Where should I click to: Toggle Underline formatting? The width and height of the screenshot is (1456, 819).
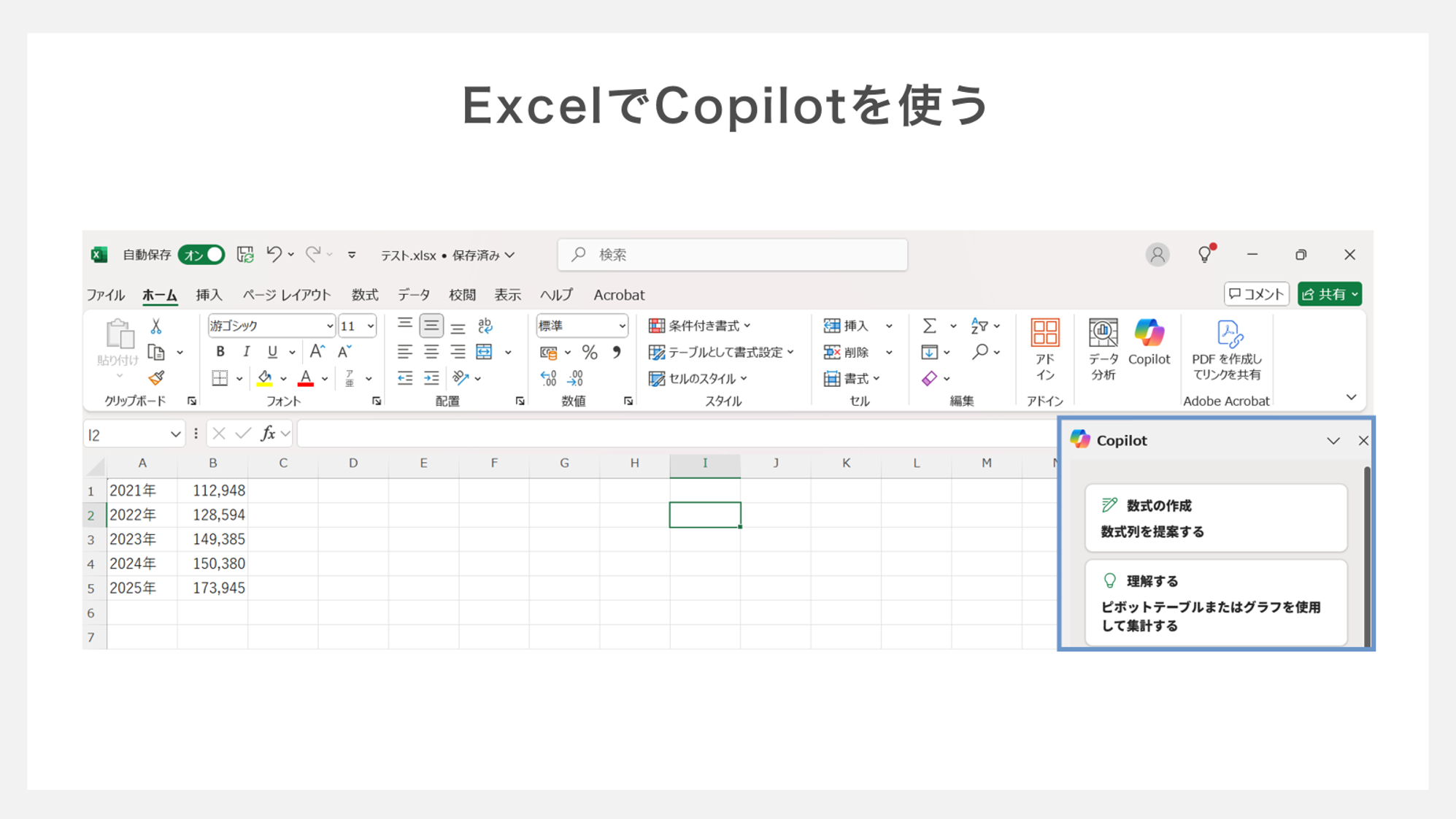click(x=272, y=352)
